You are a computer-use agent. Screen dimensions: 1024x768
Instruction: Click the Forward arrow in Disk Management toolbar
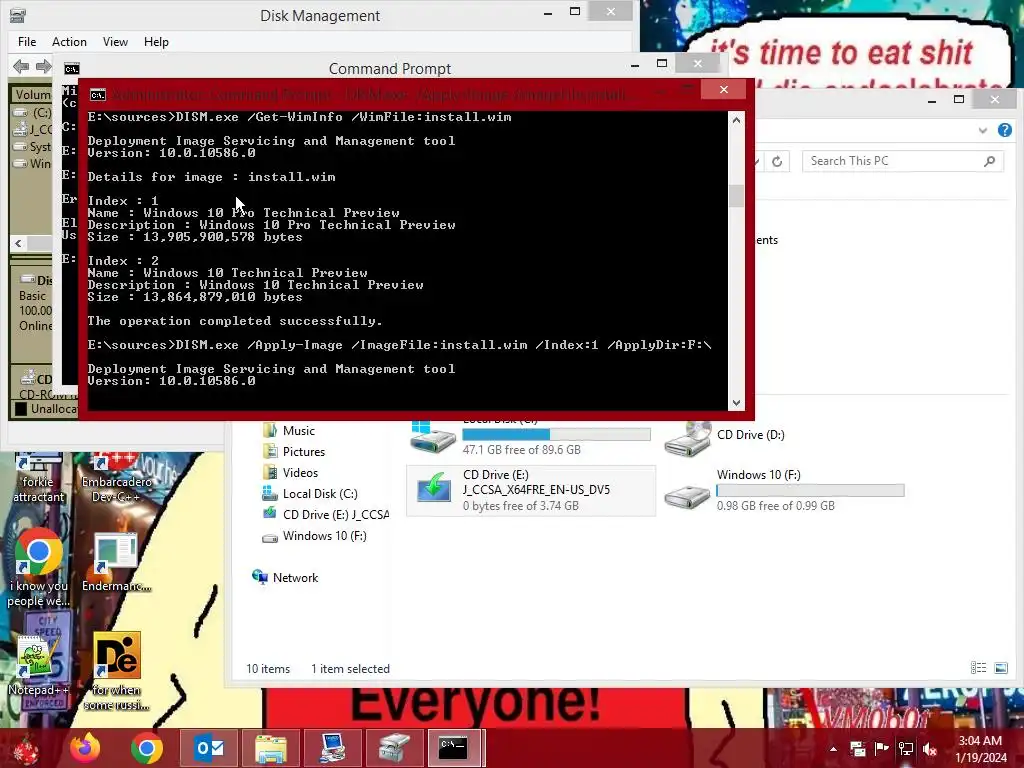pyautogui.click(x=44, y=66)
